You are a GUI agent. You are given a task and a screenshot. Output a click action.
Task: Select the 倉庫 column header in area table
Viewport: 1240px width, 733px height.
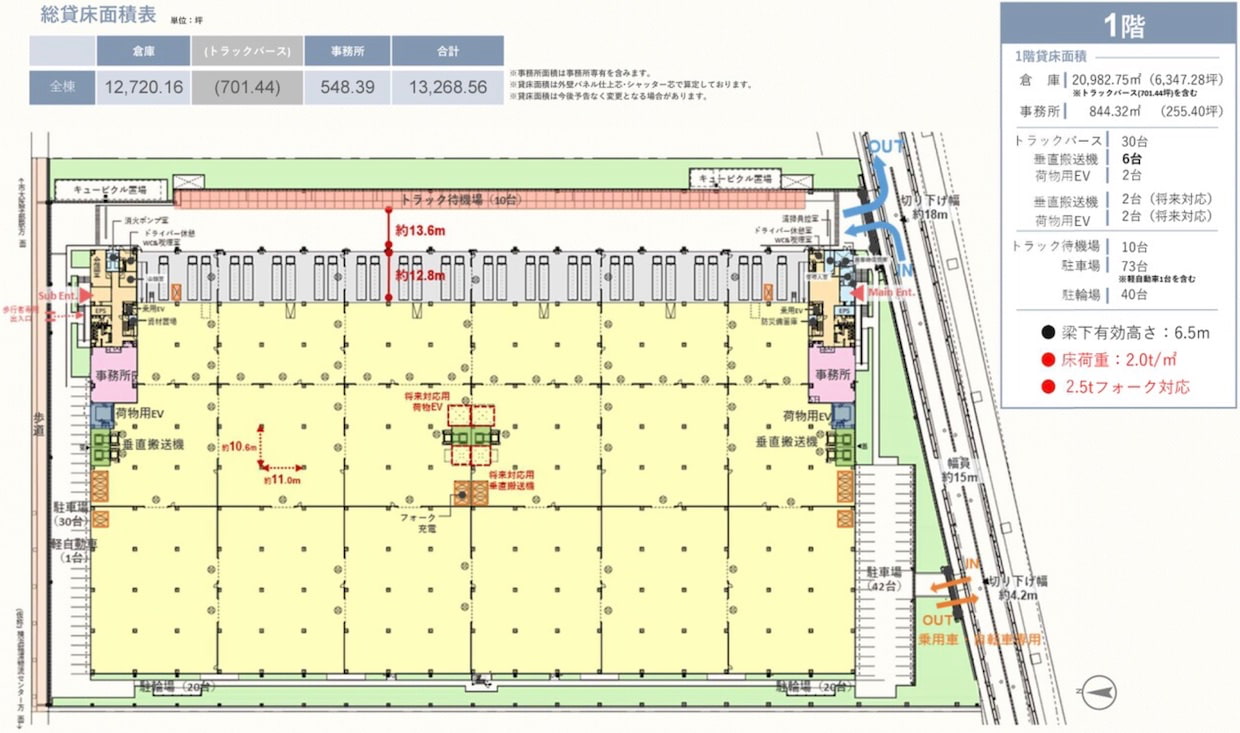pos(143,51)
